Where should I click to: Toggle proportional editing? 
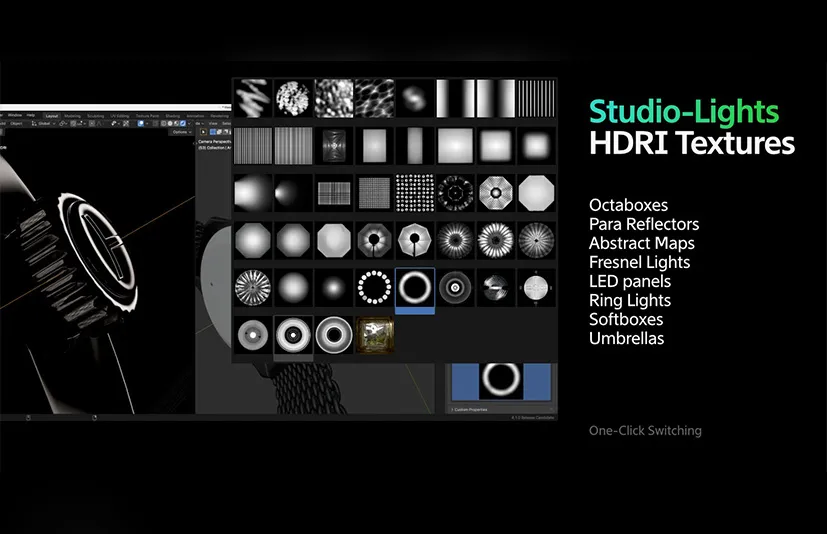tap(92, 123)
